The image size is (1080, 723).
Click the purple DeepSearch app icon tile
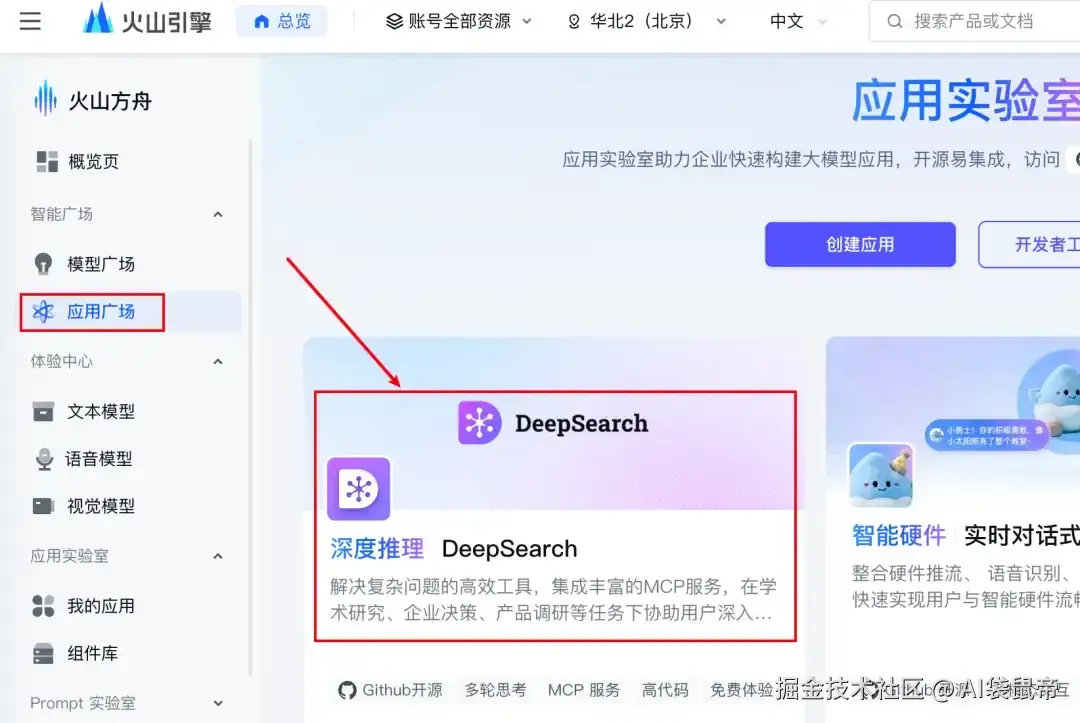coord(359,489)
